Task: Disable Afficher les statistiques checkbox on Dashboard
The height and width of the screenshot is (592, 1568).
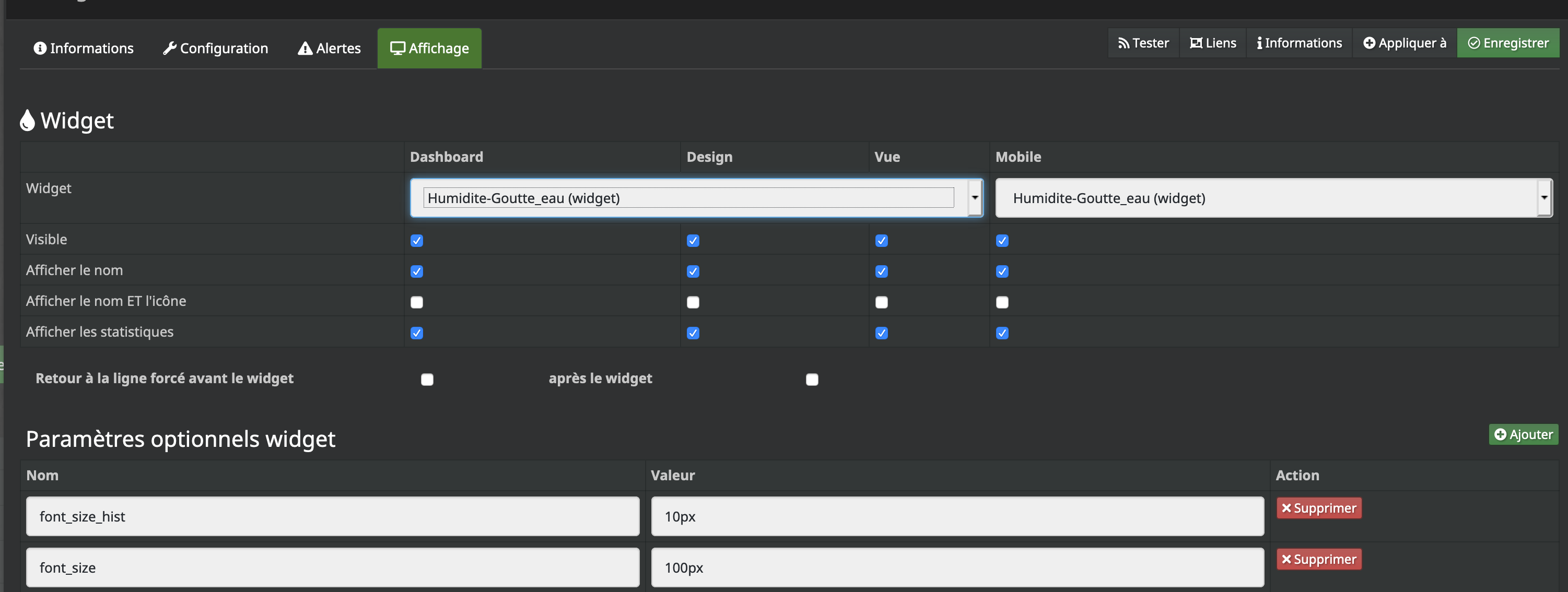Action: pyautogui.click(x=416, y=331)
